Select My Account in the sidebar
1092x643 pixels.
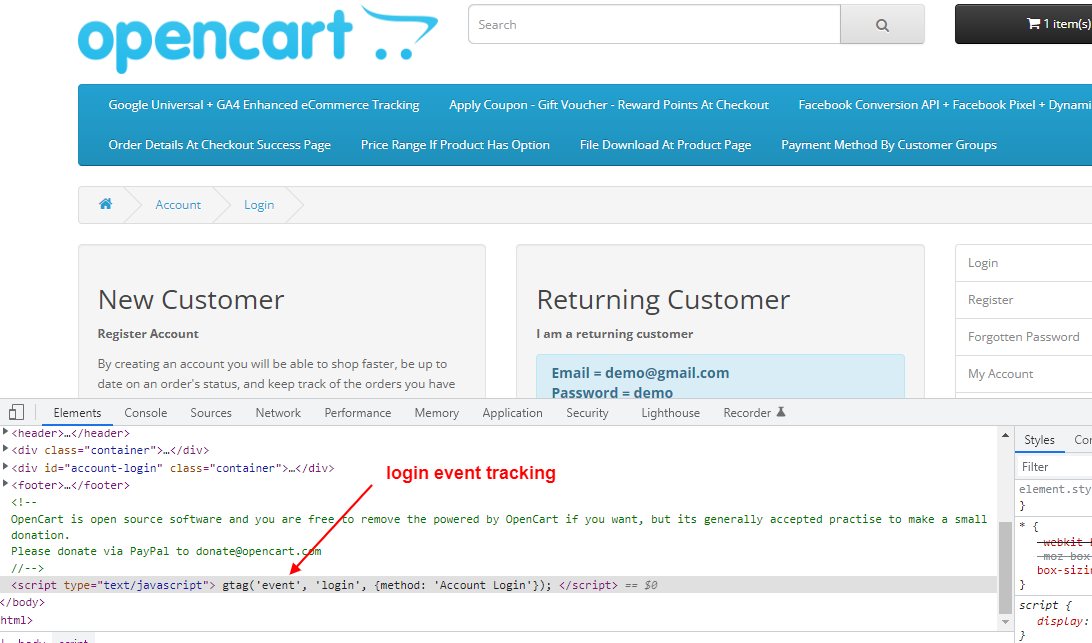1023,374
